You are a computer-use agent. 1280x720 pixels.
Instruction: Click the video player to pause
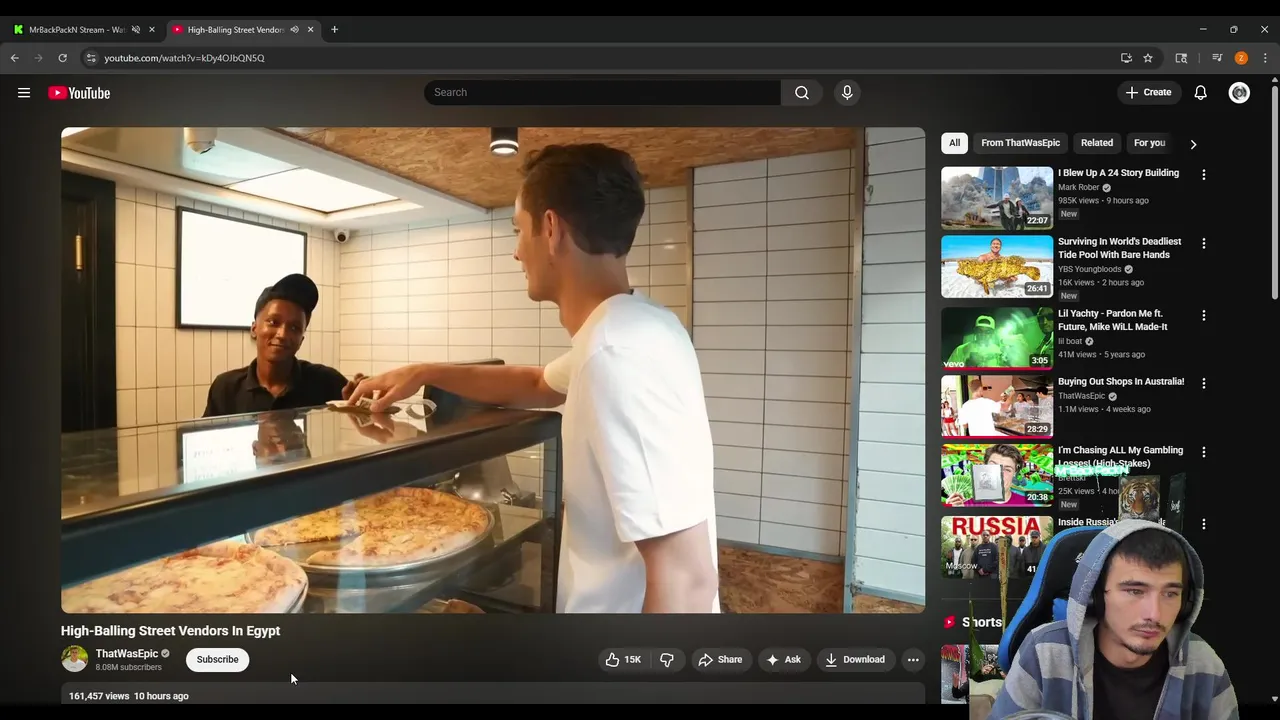(x=493, y=370)
